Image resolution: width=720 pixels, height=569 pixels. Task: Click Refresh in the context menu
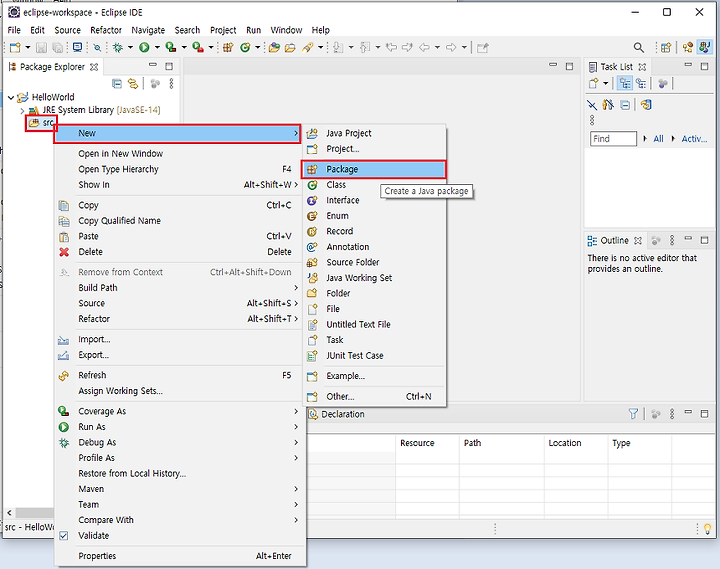(x=180, y=375)
